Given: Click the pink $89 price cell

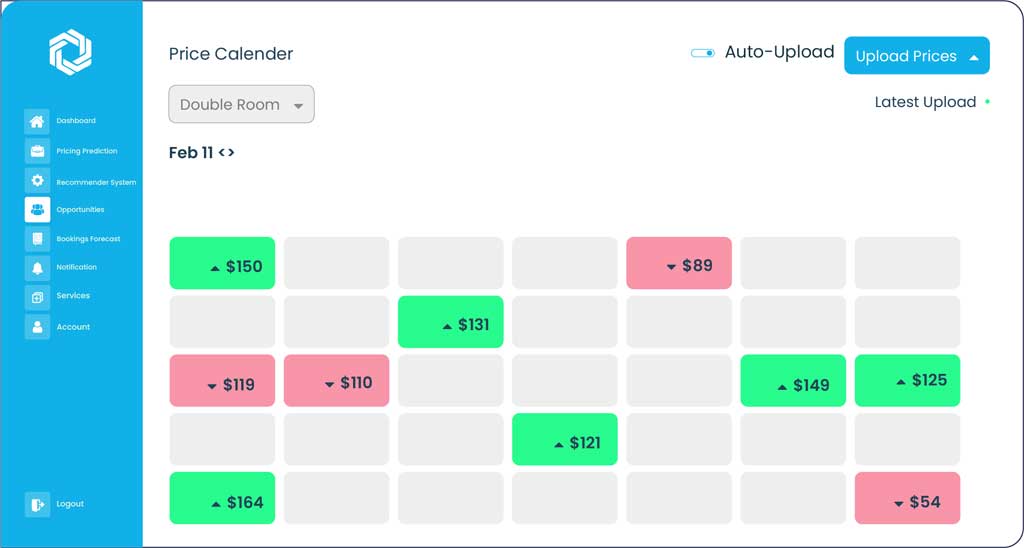Looking at the screenshot, I should coord(678,263).
